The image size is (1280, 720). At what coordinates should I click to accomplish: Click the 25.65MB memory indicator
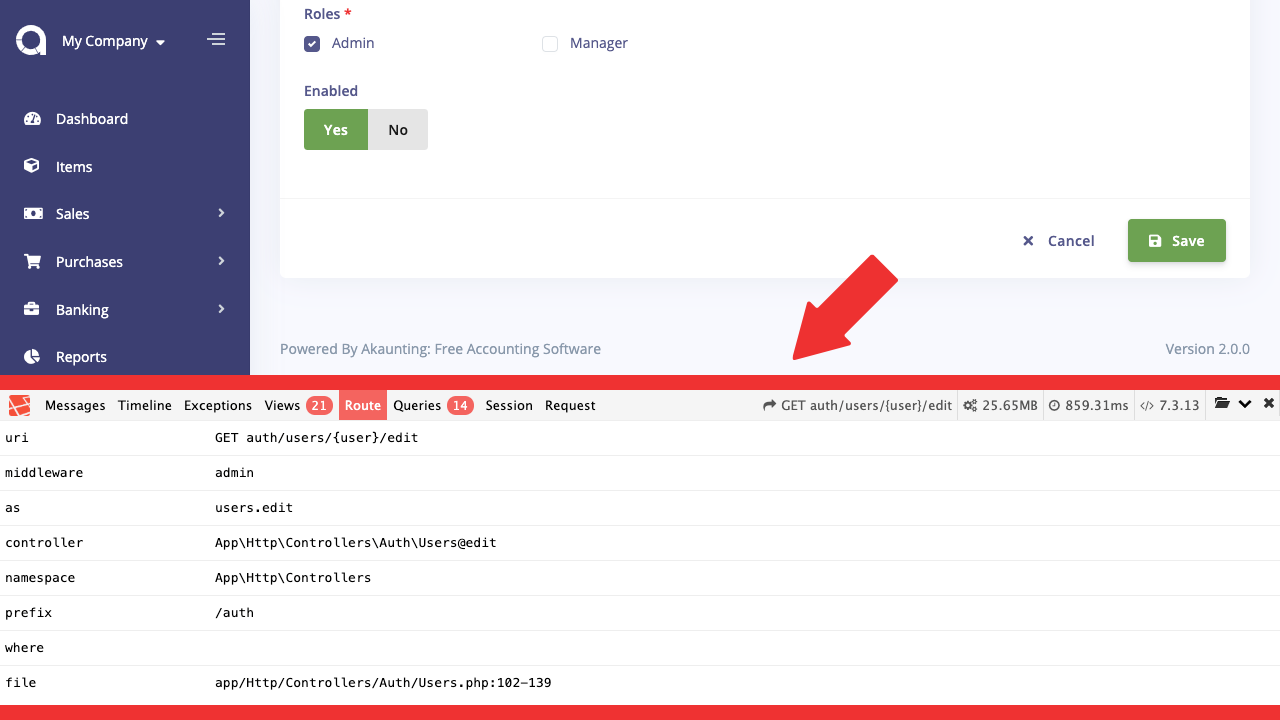[x=1000, y=405]
